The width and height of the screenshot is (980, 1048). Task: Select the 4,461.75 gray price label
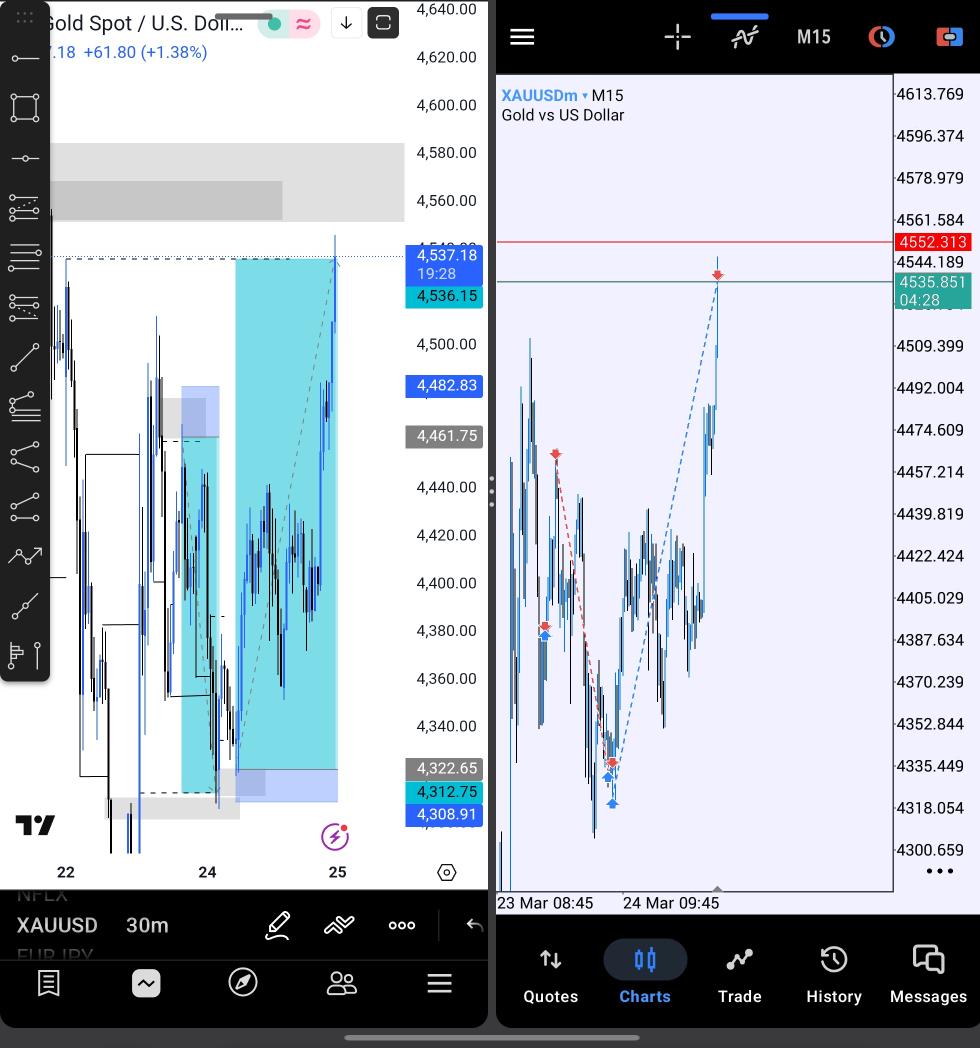[444, 436]
